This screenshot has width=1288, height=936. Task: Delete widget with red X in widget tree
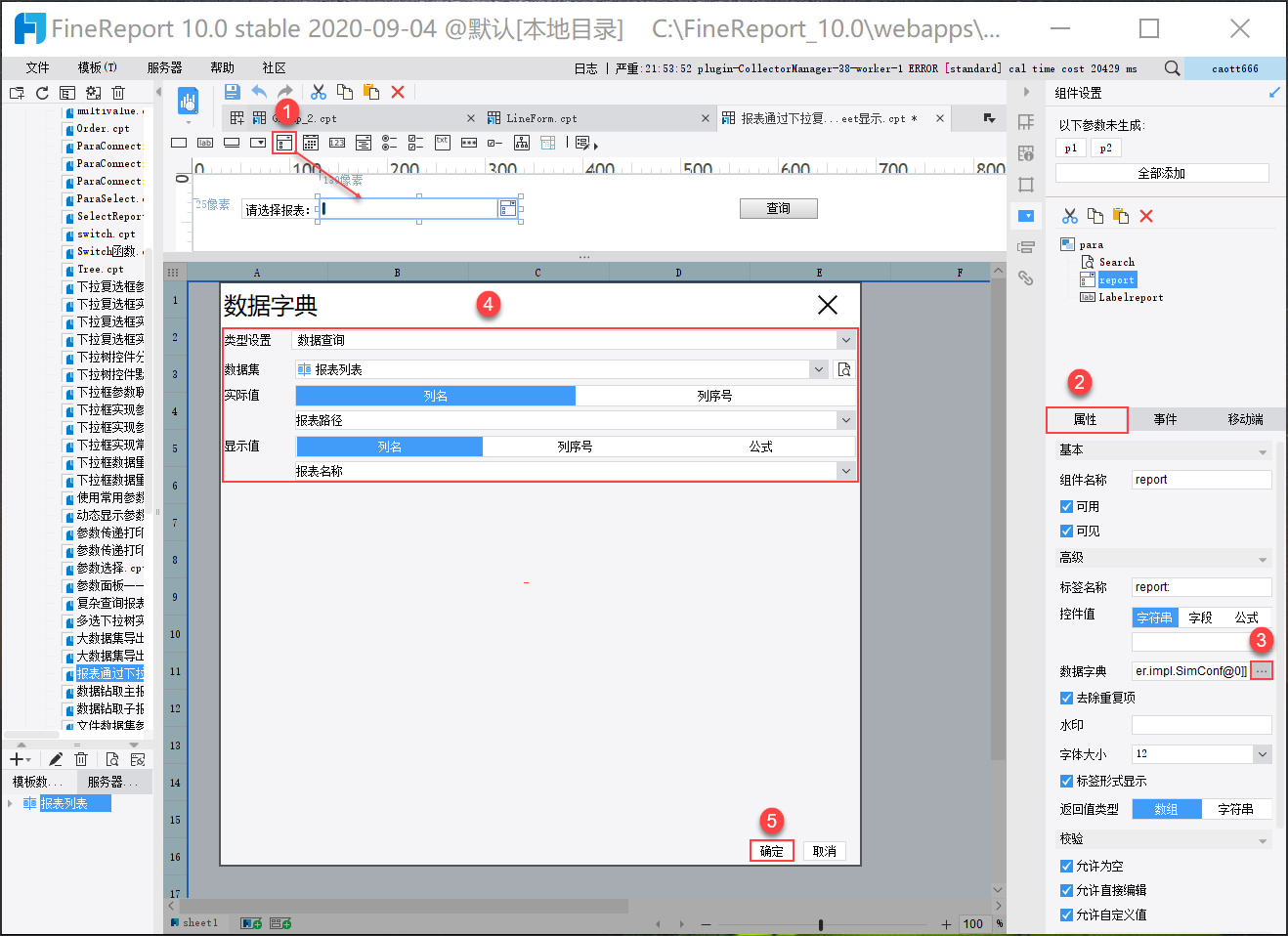point(1146,216)
